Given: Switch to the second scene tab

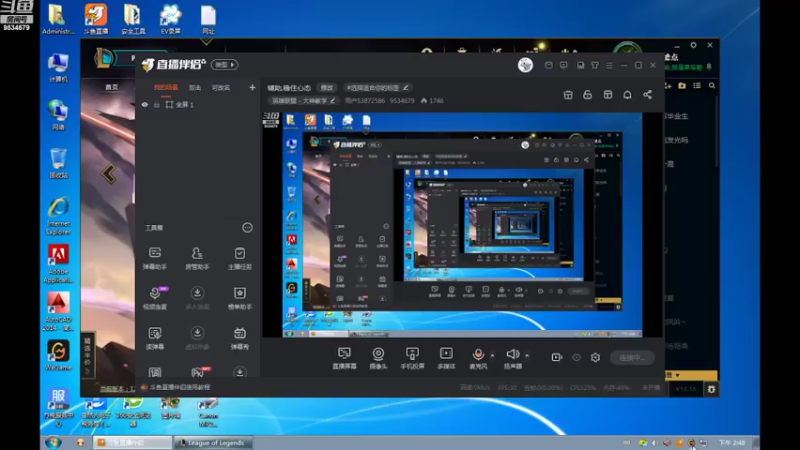Looking at the screenshot, I should [x=195, y=88].
